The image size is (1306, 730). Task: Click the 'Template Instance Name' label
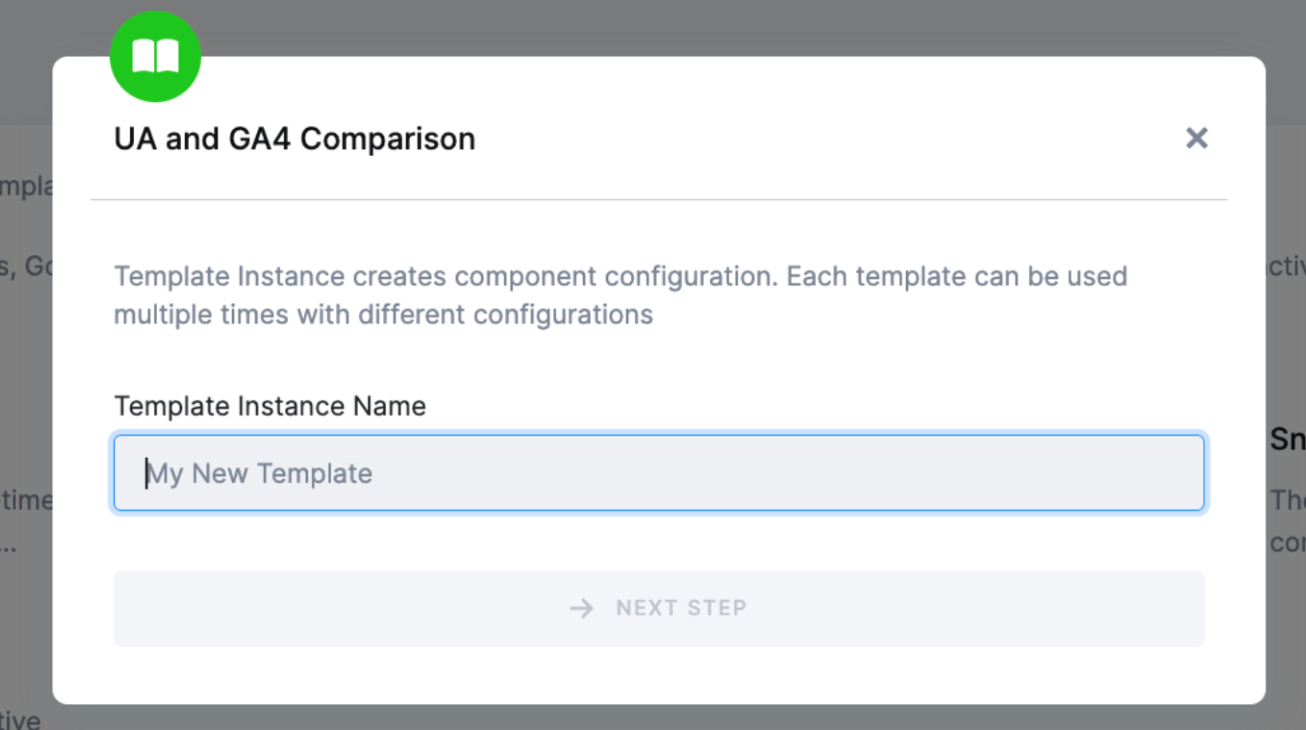[x=270, y=406]
